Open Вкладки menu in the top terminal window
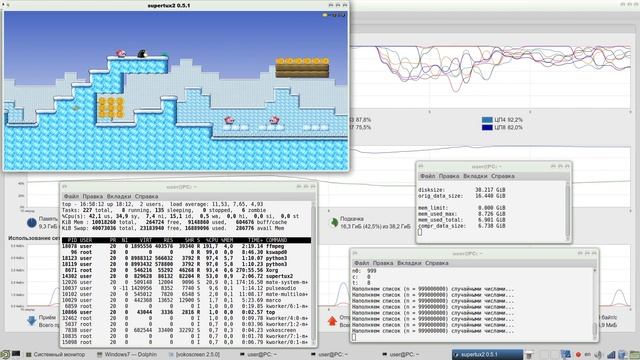The height and width of the screenshot is (360, 640). [x=119, y=196]
